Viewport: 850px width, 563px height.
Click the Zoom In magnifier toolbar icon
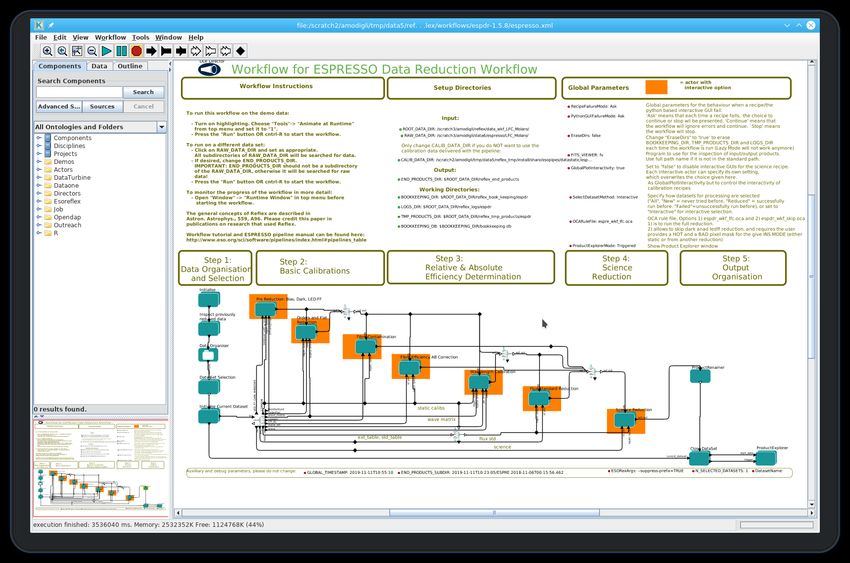48,51
